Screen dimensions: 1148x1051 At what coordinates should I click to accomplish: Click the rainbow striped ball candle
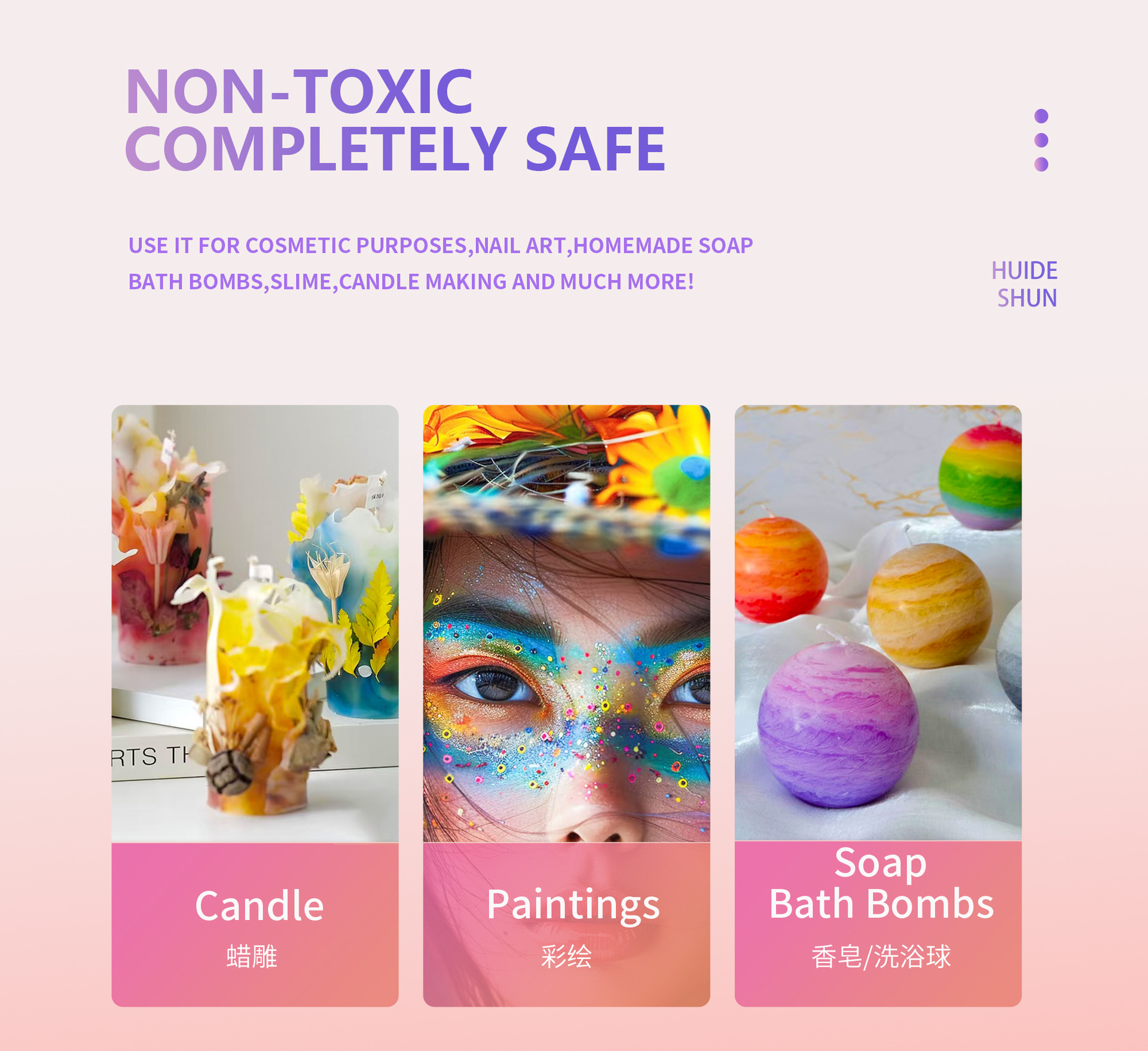[981, 476]
